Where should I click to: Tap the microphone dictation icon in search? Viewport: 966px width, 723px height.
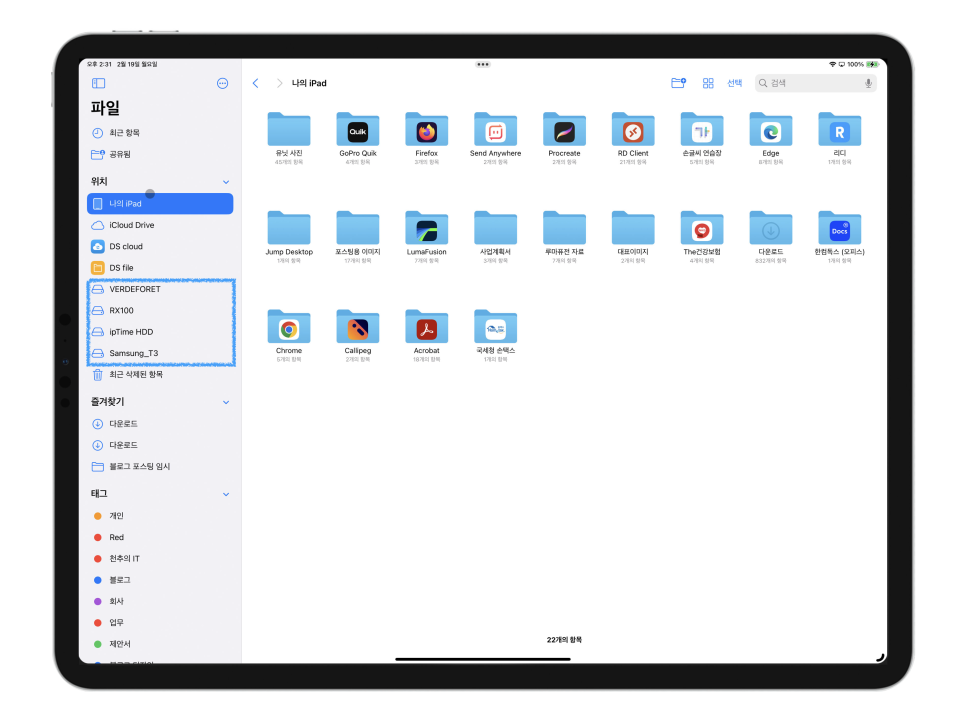click(868, 83)
